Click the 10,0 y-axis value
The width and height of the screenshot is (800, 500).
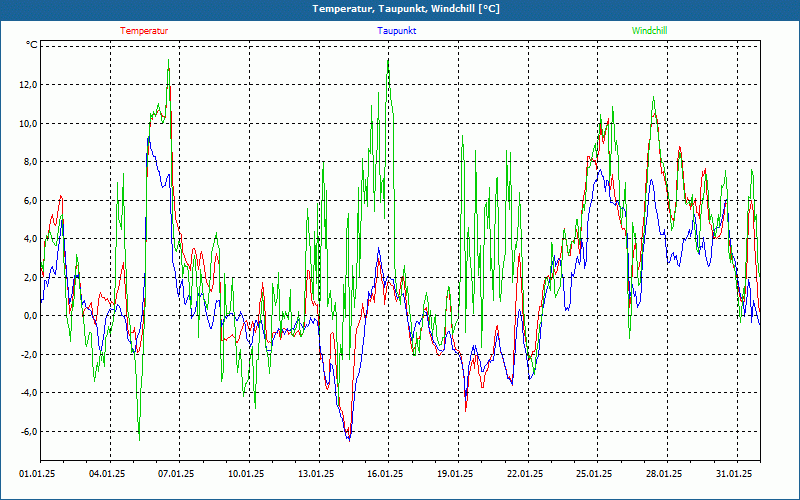[x=29, y=123]
